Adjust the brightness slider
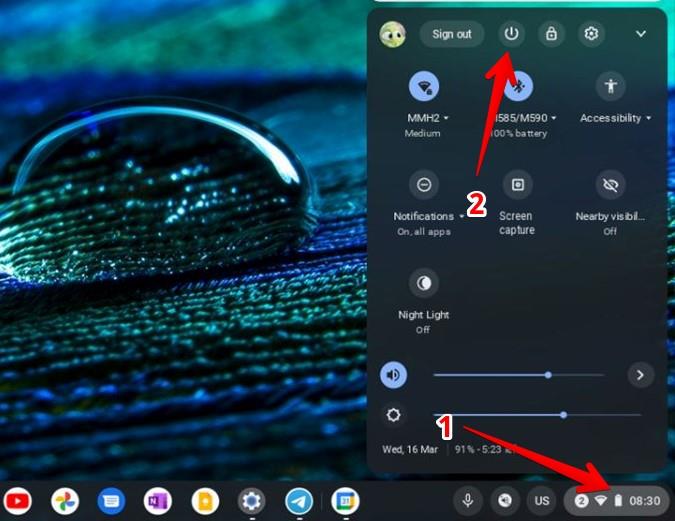This screenshot has width=675, height=521. coord(537,415)
